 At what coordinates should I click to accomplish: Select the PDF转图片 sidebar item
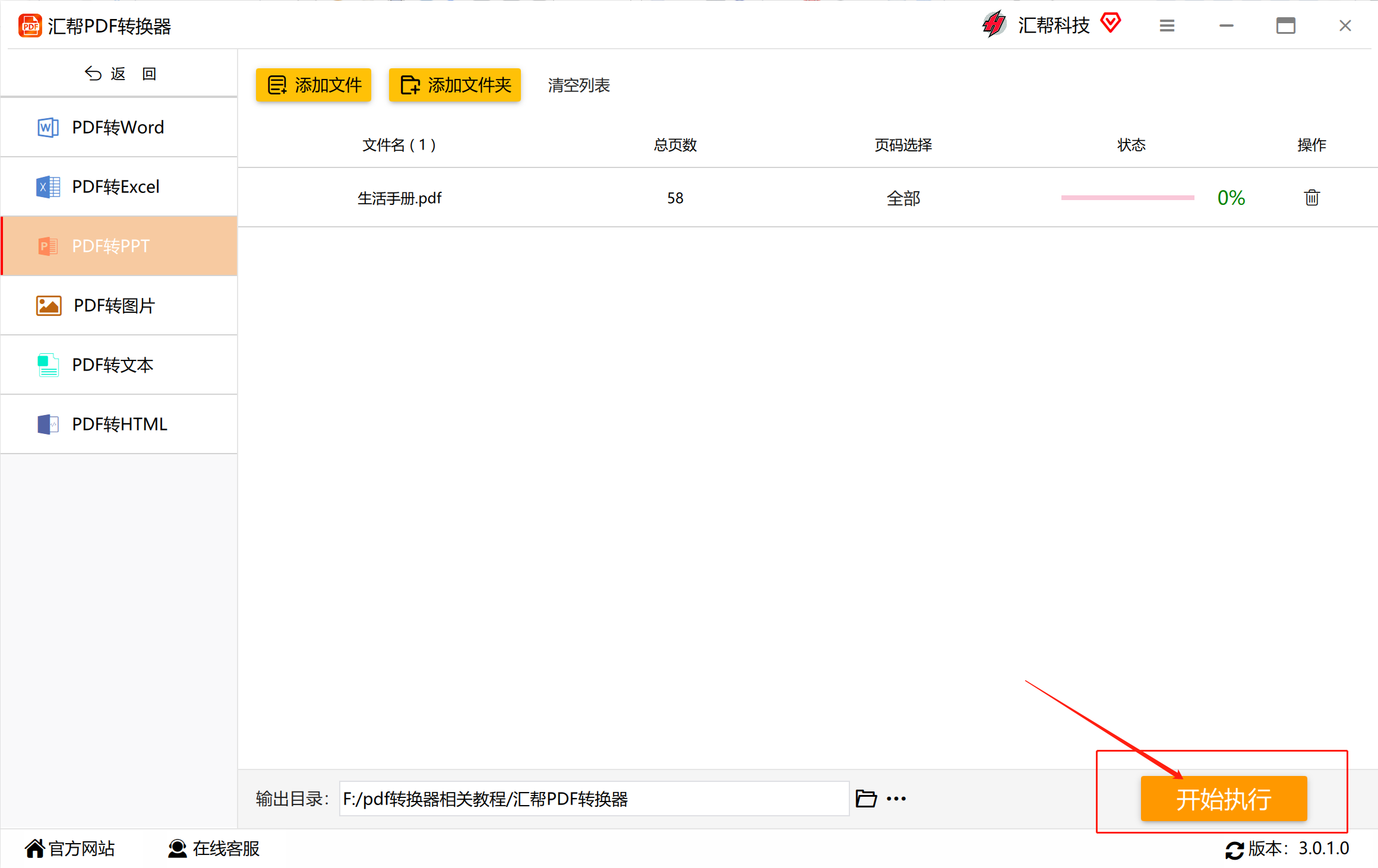point(119,305)
